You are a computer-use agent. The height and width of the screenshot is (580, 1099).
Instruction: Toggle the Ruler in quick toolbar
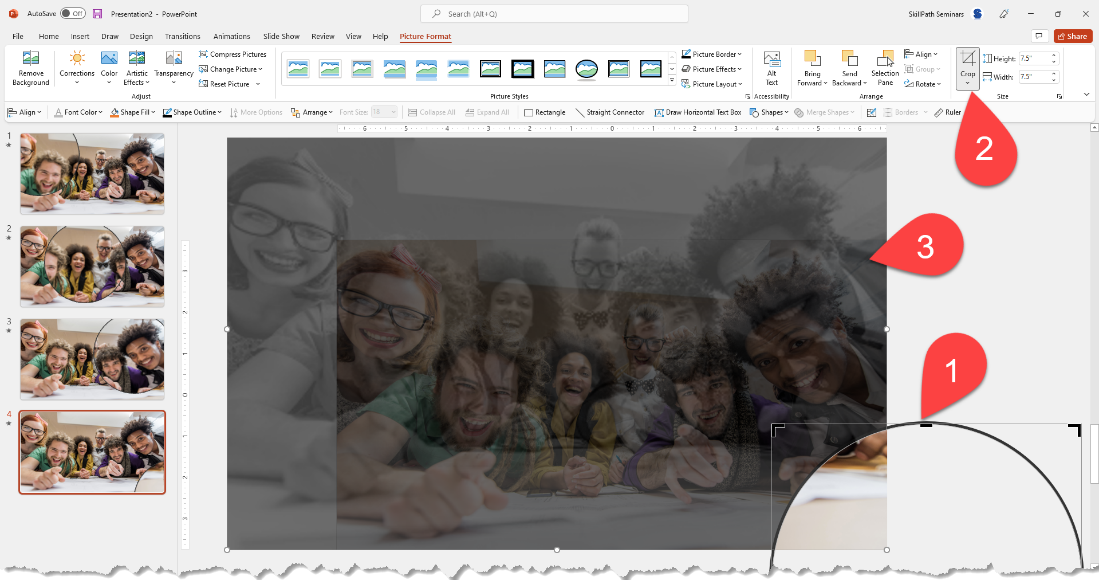coord(948,112)
